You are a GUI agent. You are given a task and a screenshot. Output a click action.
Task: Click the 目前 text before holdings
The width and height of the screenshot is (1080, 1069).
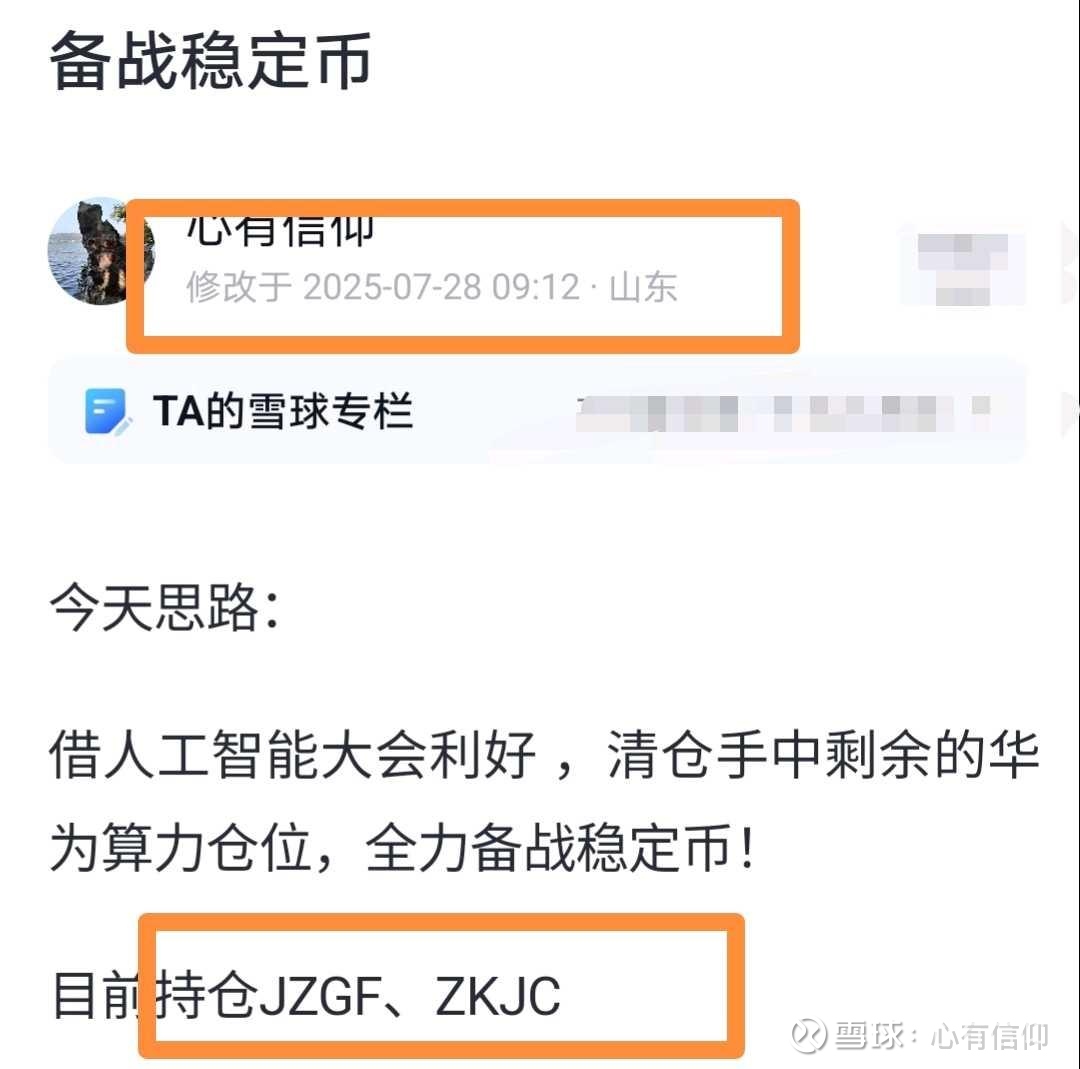102,997
